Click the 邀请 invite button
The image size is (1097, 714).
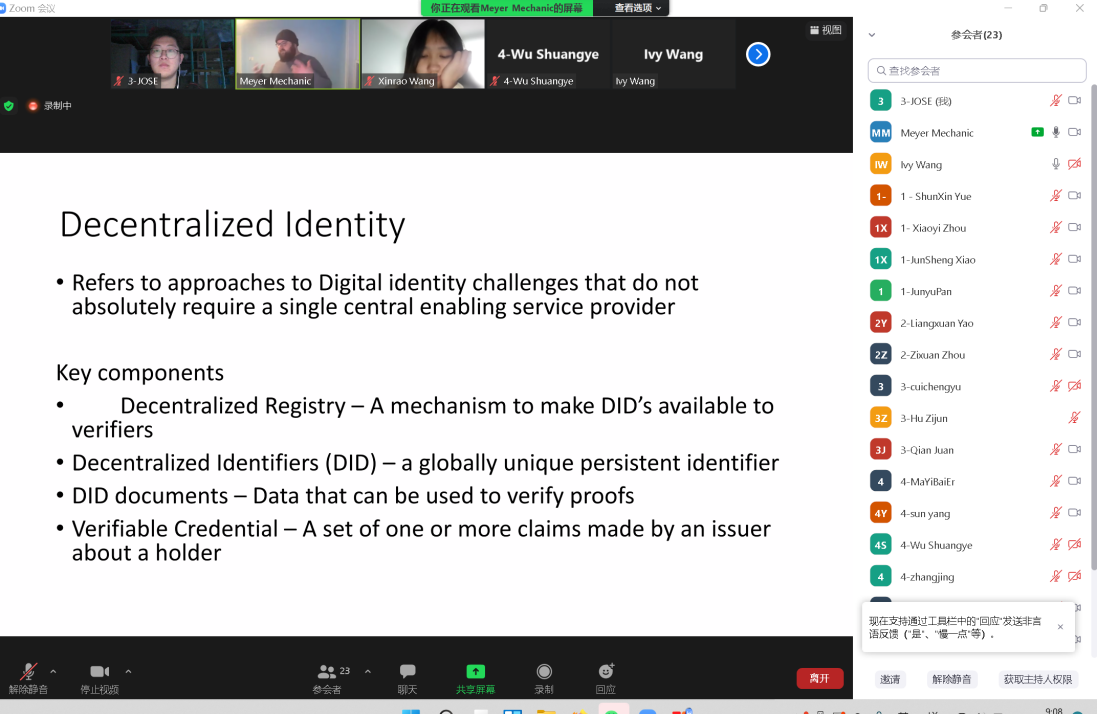point(890,679)
